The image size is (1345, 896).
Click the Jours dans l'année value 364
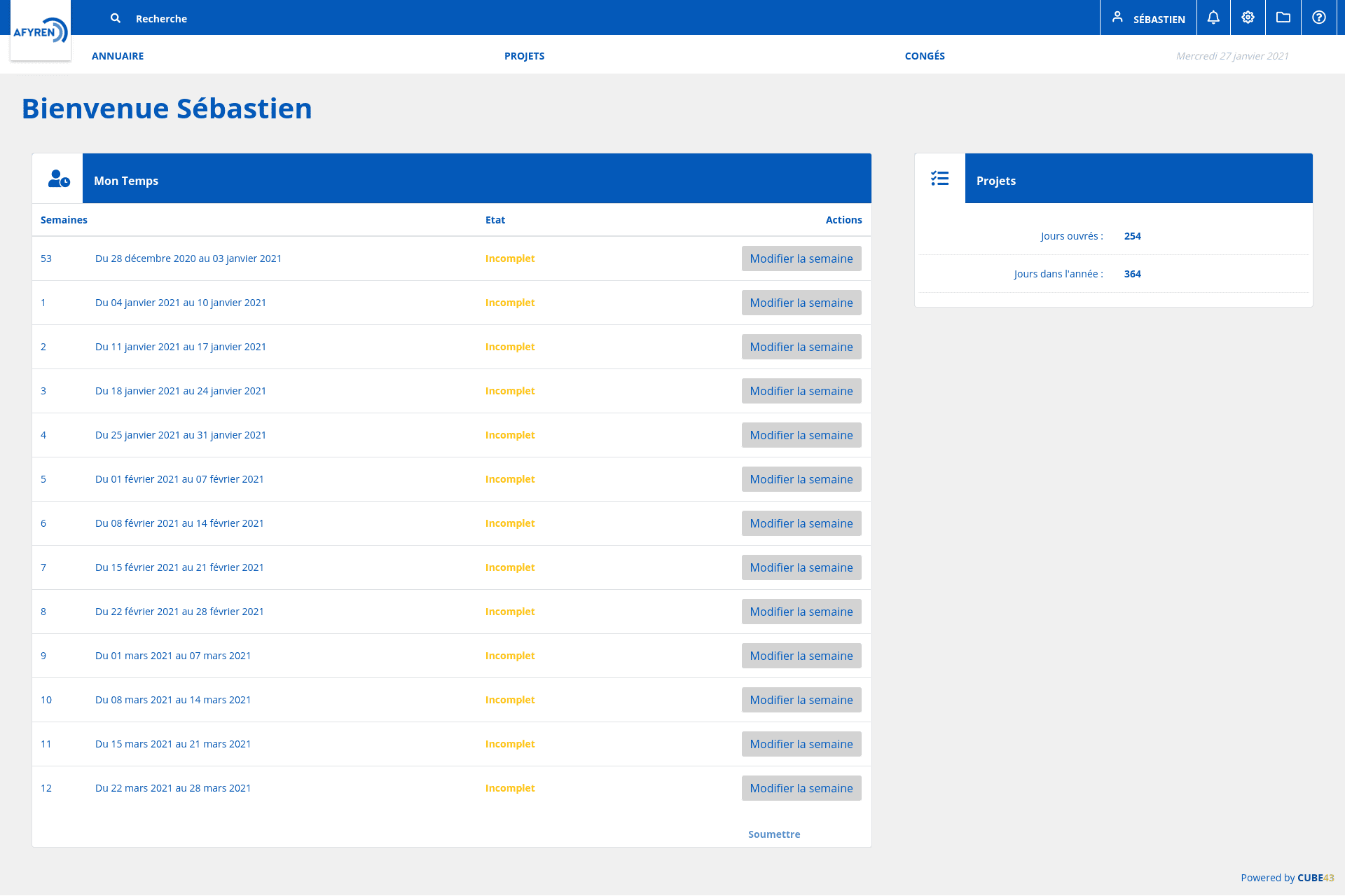click(x=1133, y=274)
